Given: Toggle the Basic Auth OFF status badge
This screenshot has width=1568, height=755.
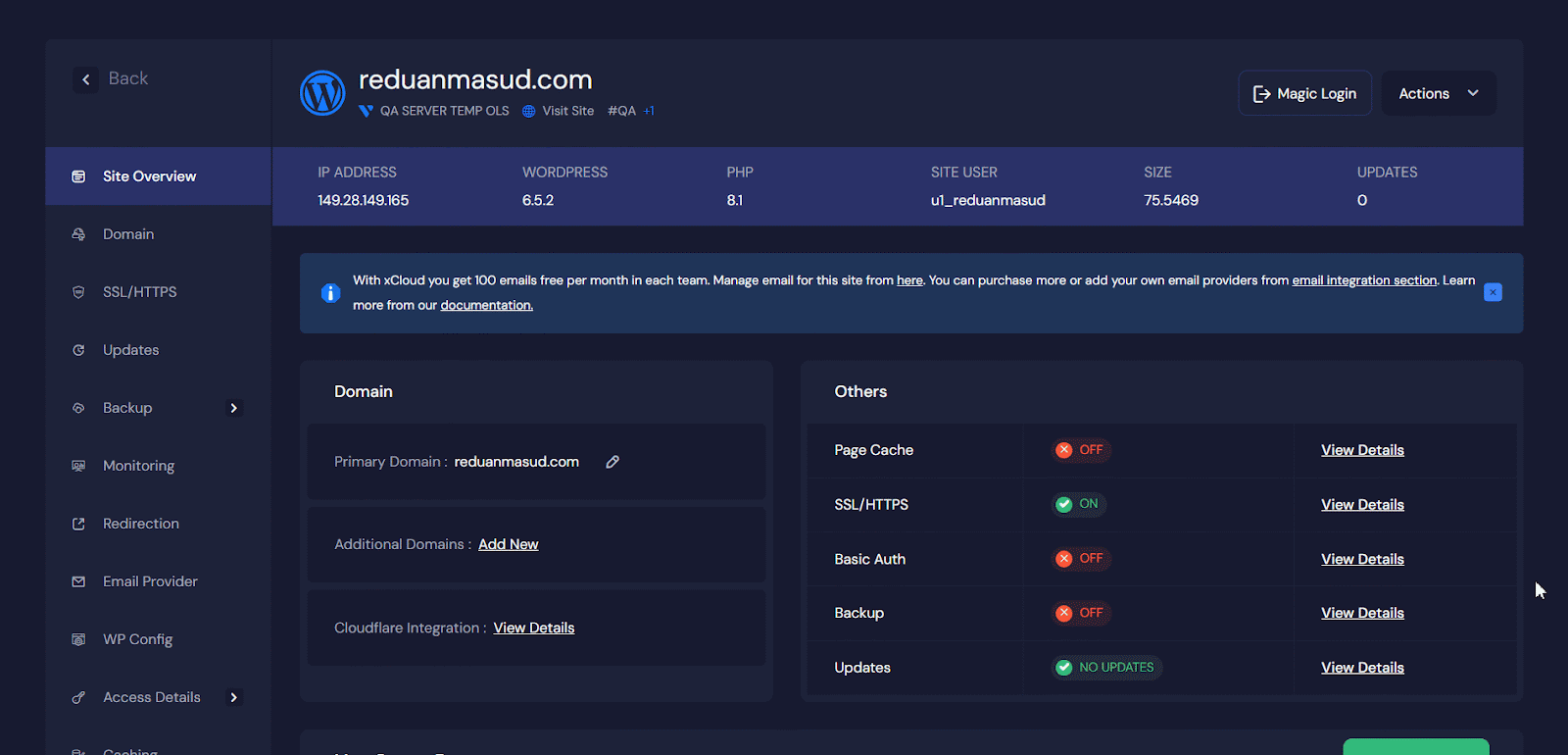Looking at the screenshot, I should 1080,559.
